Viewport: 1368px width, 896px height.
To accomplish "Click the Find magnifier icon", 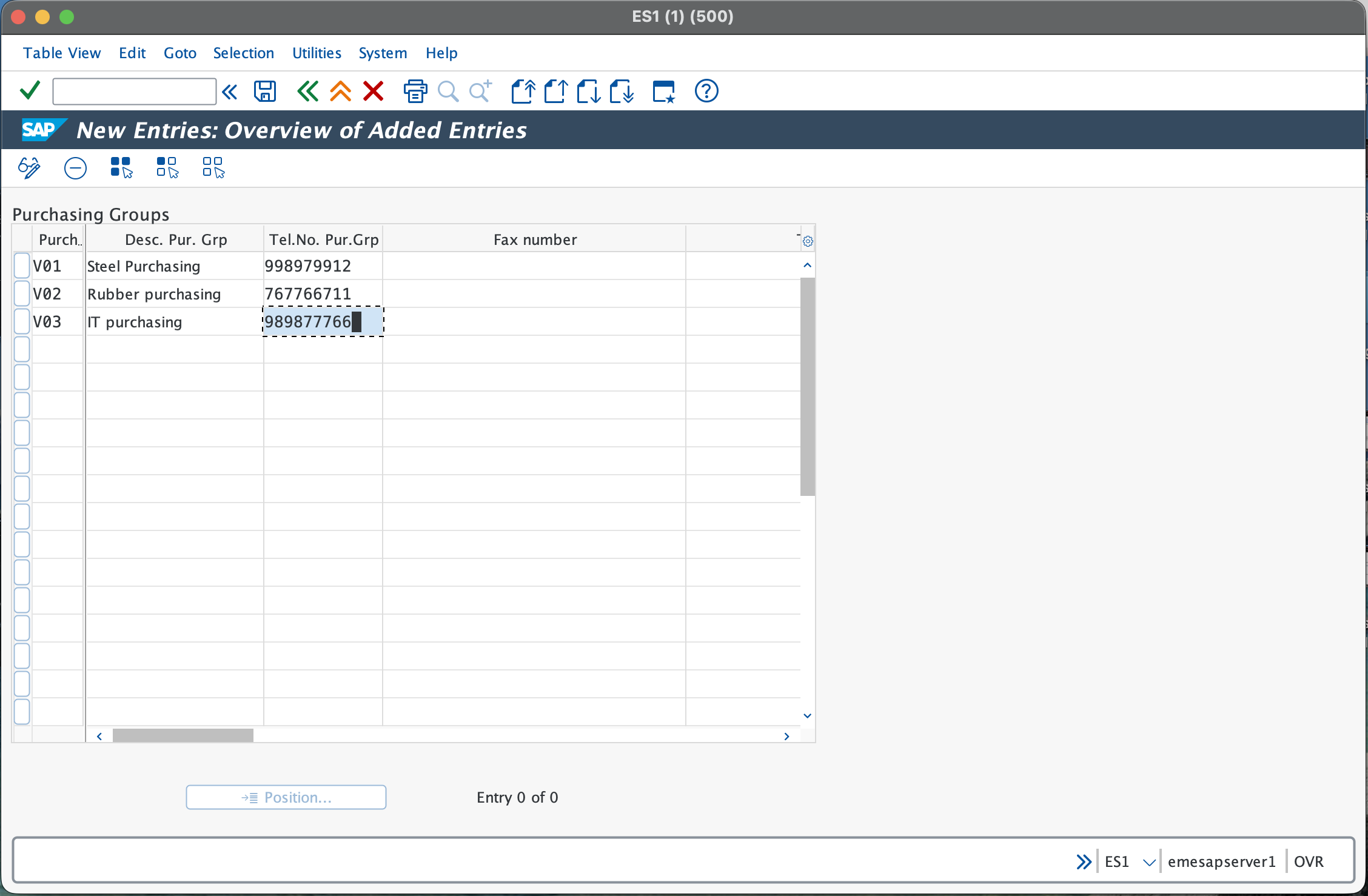I will coord(448,92).
